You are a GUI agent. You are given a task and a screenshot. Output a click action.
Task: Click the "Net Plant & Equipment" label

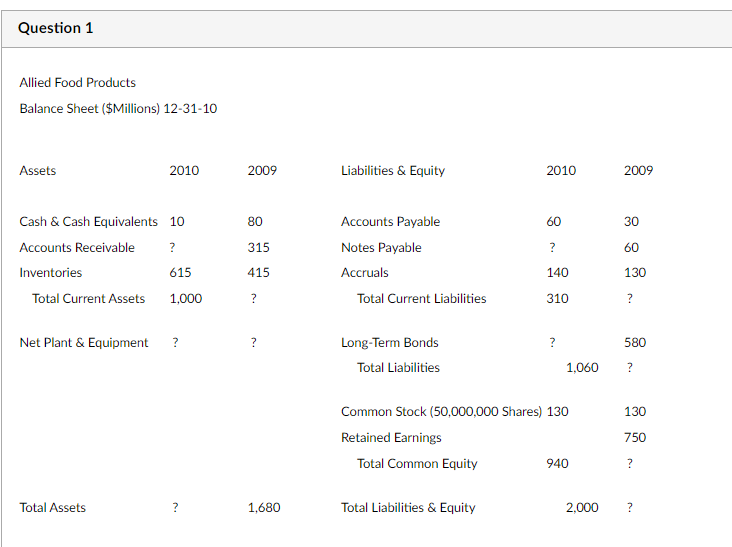point(84,343)
